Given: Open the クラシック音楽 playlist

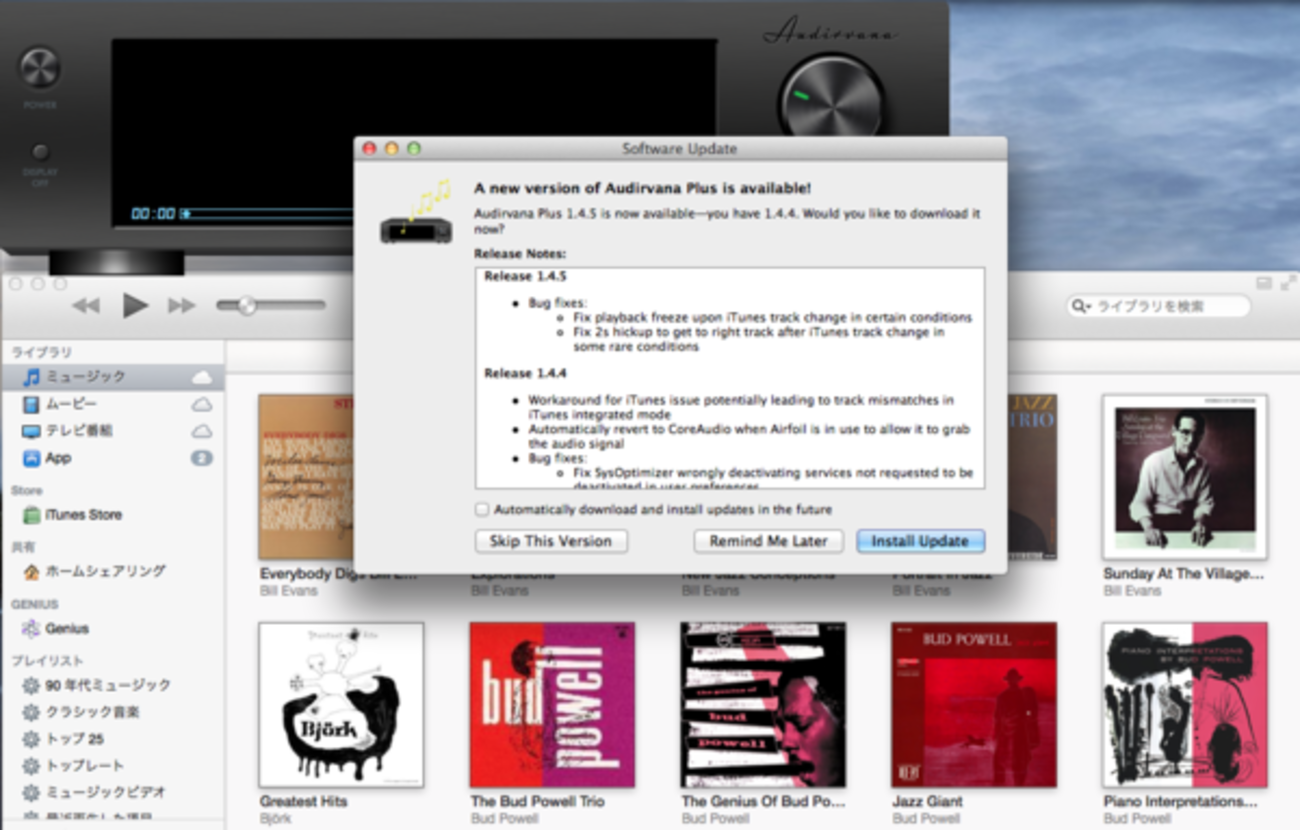Looking at the screenshot, I should pyautogui.click(x=112, y=713).
